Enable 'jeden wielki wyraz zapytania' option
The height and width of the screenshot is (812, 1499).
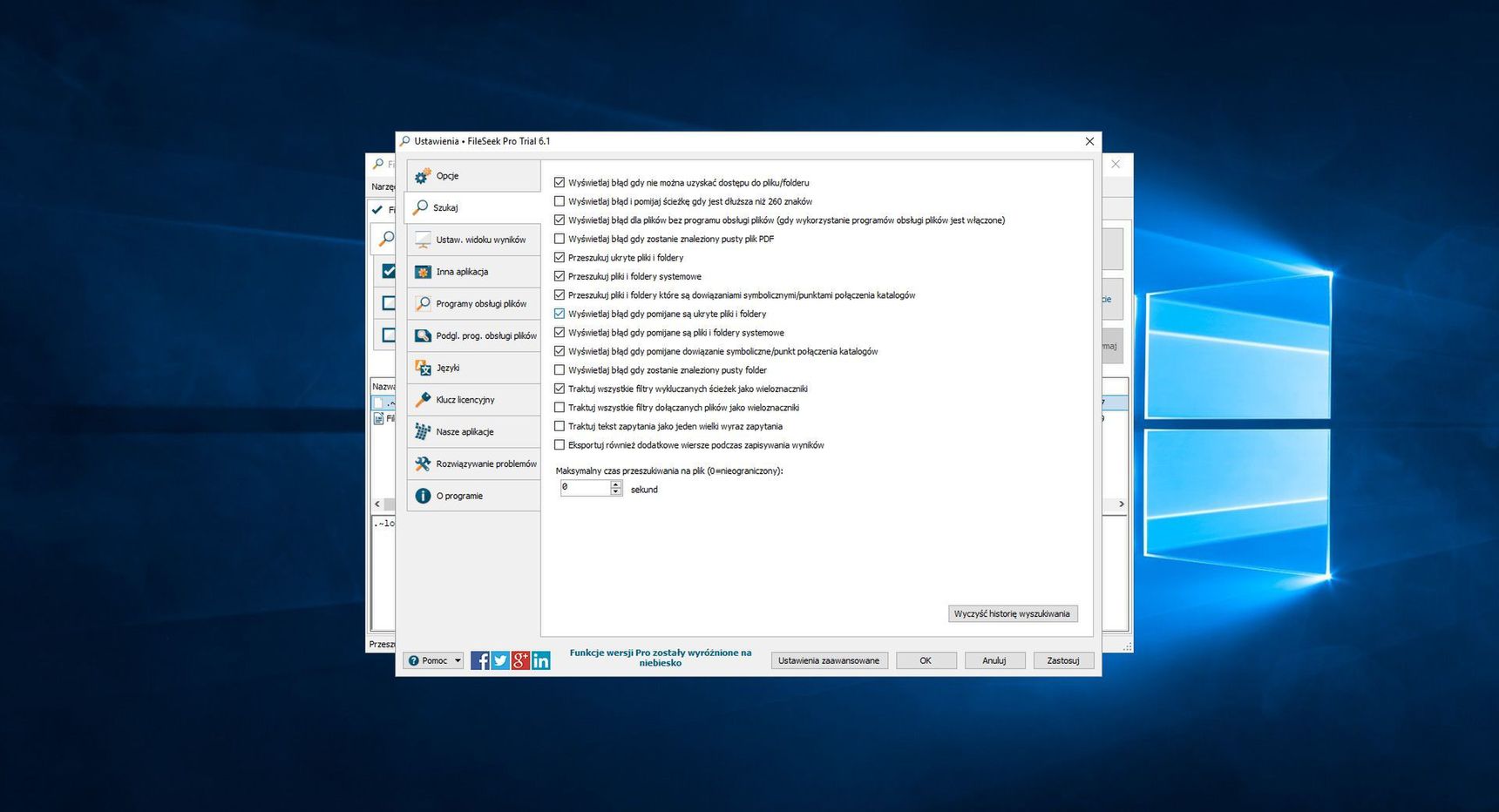point(560,426)
